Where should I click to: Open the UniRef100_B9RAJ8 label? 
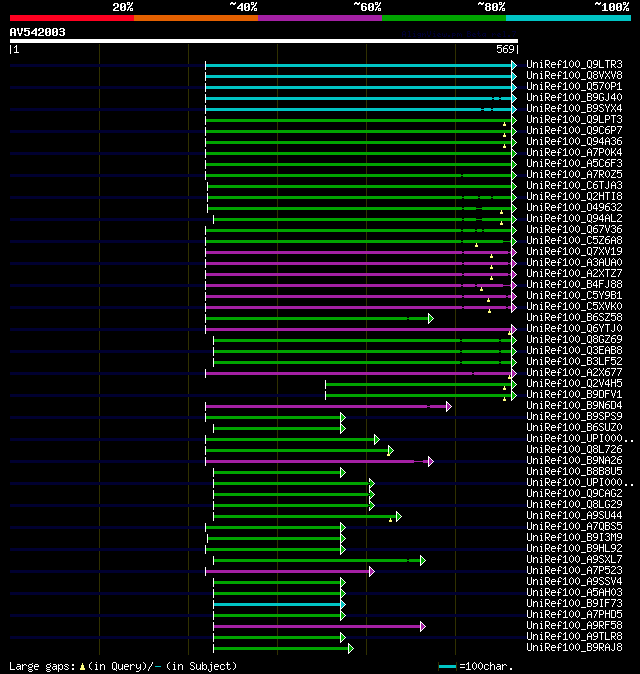574,648
